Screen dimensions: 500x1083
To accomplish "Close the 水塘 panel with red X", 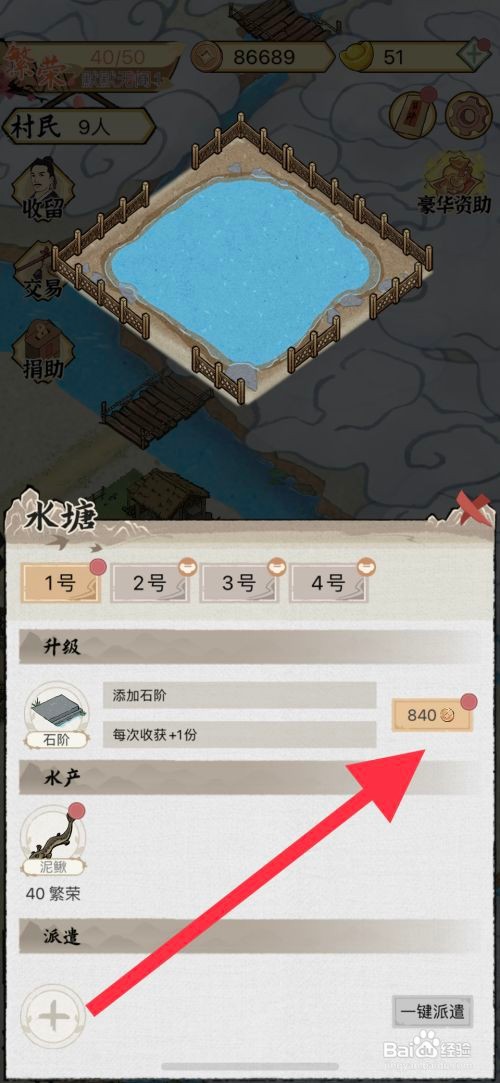I will [472, 509].
